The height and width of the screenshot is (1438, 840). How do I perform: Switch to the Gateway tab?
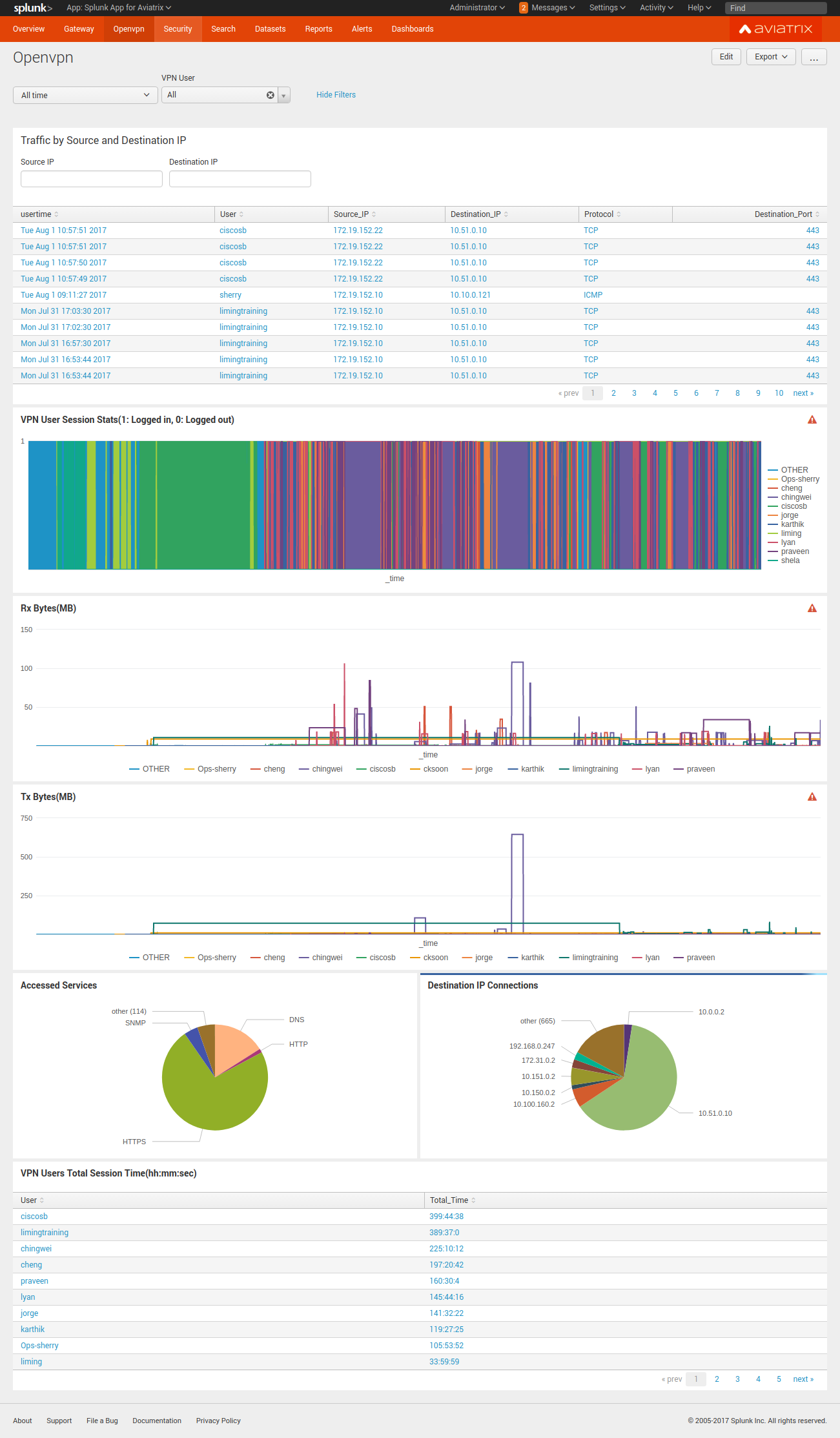coord(79,29)
